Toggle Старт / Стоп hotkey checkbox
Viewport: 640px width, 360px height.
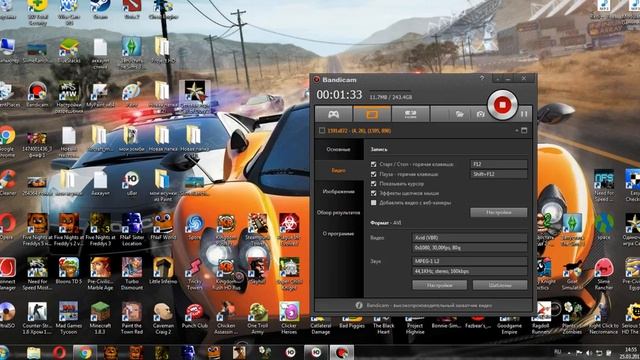coord(373,164)
